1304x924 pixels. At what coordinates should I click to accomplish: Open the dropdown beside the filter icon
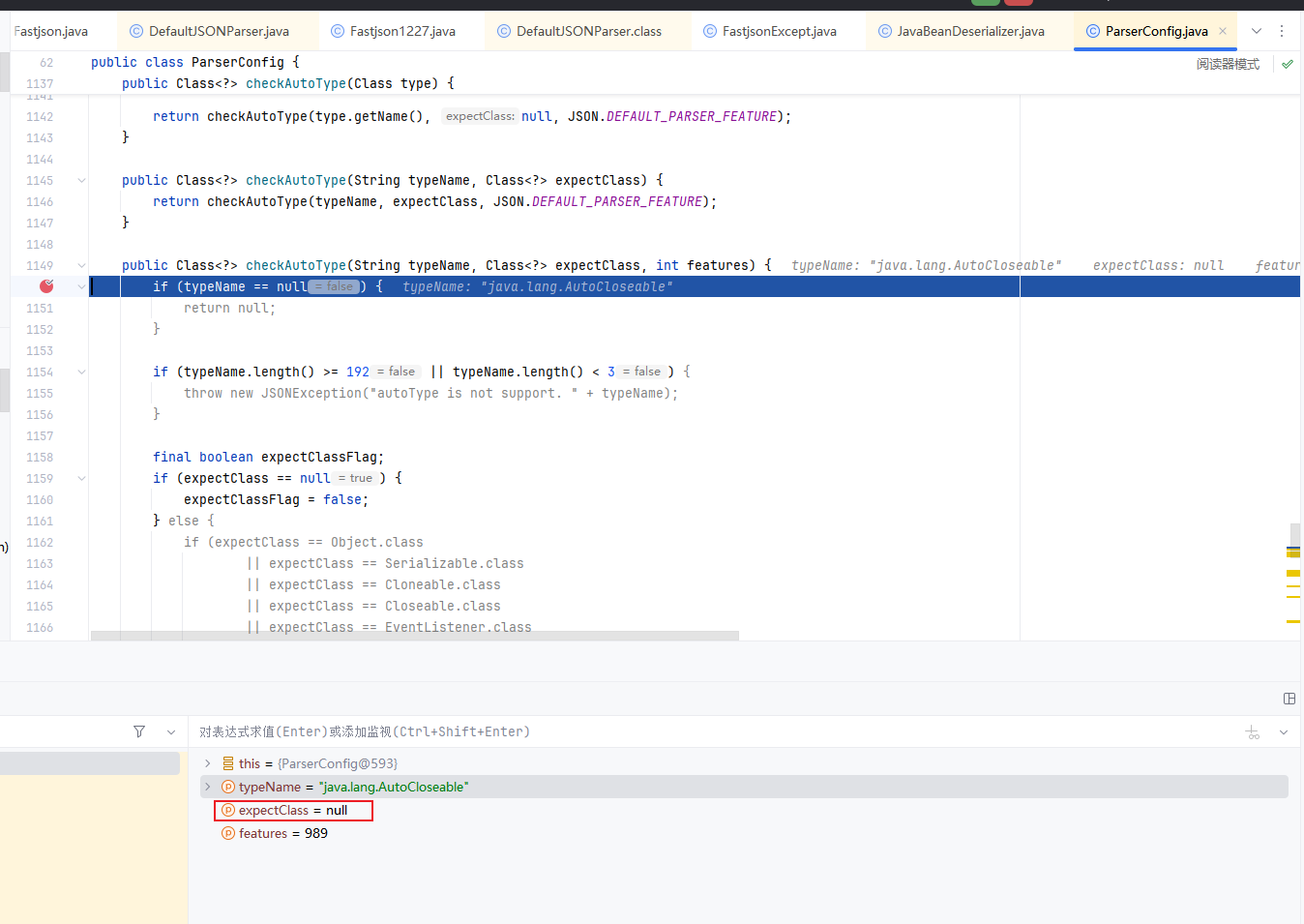171,732
